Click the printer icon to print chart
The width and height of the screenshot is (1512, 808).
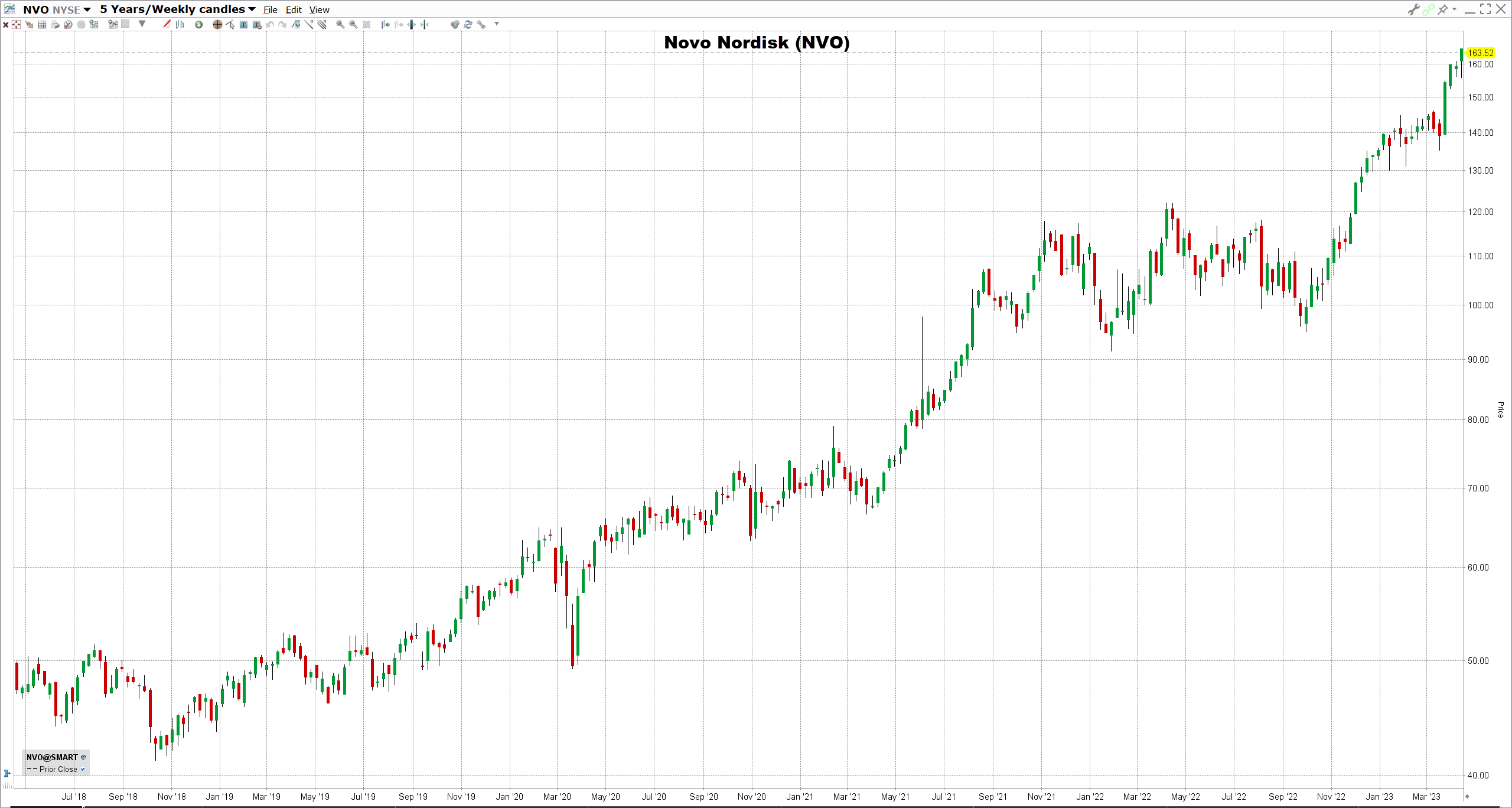[55, 24]
